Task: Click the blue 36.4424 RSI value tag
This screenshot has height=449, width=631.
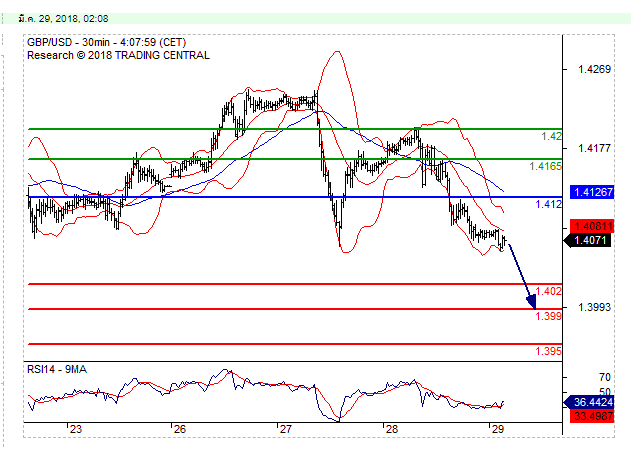Action: (x=590, y=402)
